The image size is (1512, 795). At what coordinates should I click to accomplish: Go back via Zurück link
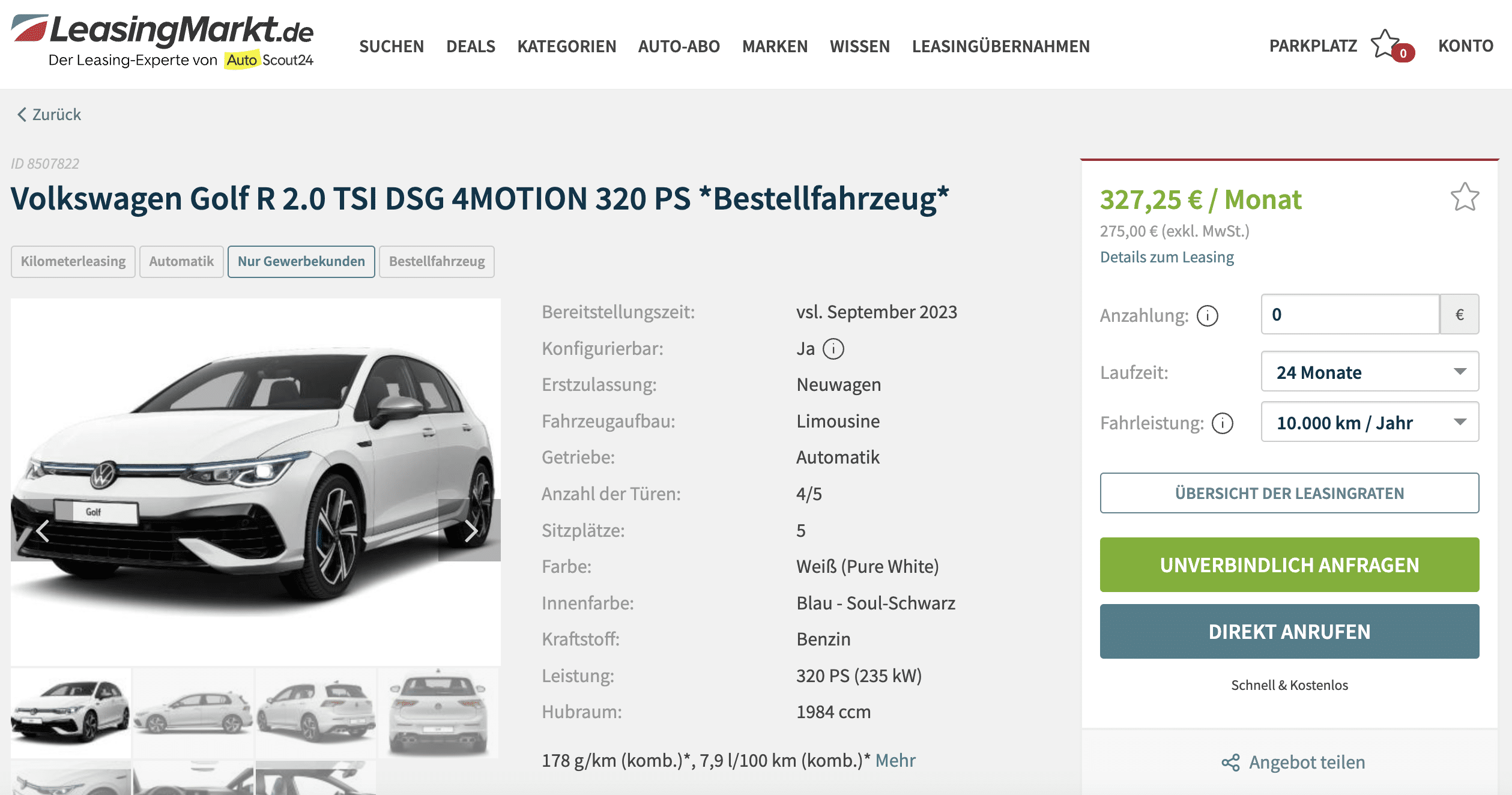[x=56, y=114]
